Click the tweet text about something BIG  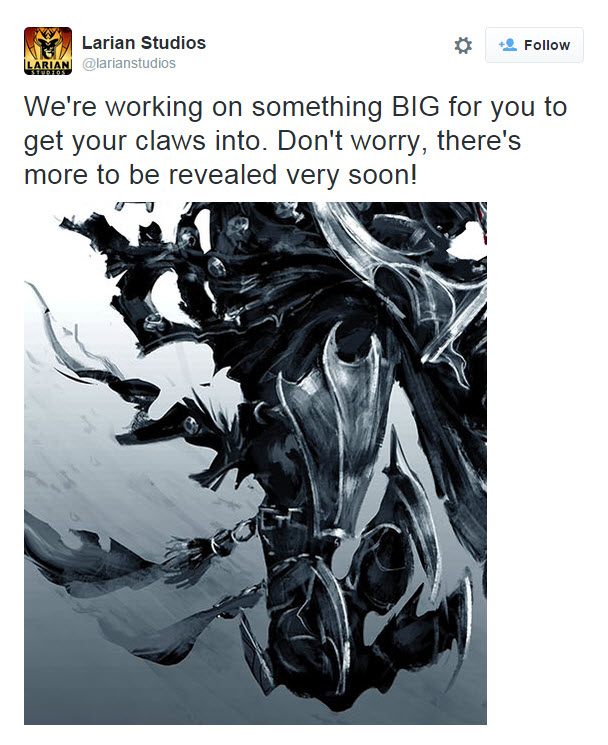click(295, 141)
